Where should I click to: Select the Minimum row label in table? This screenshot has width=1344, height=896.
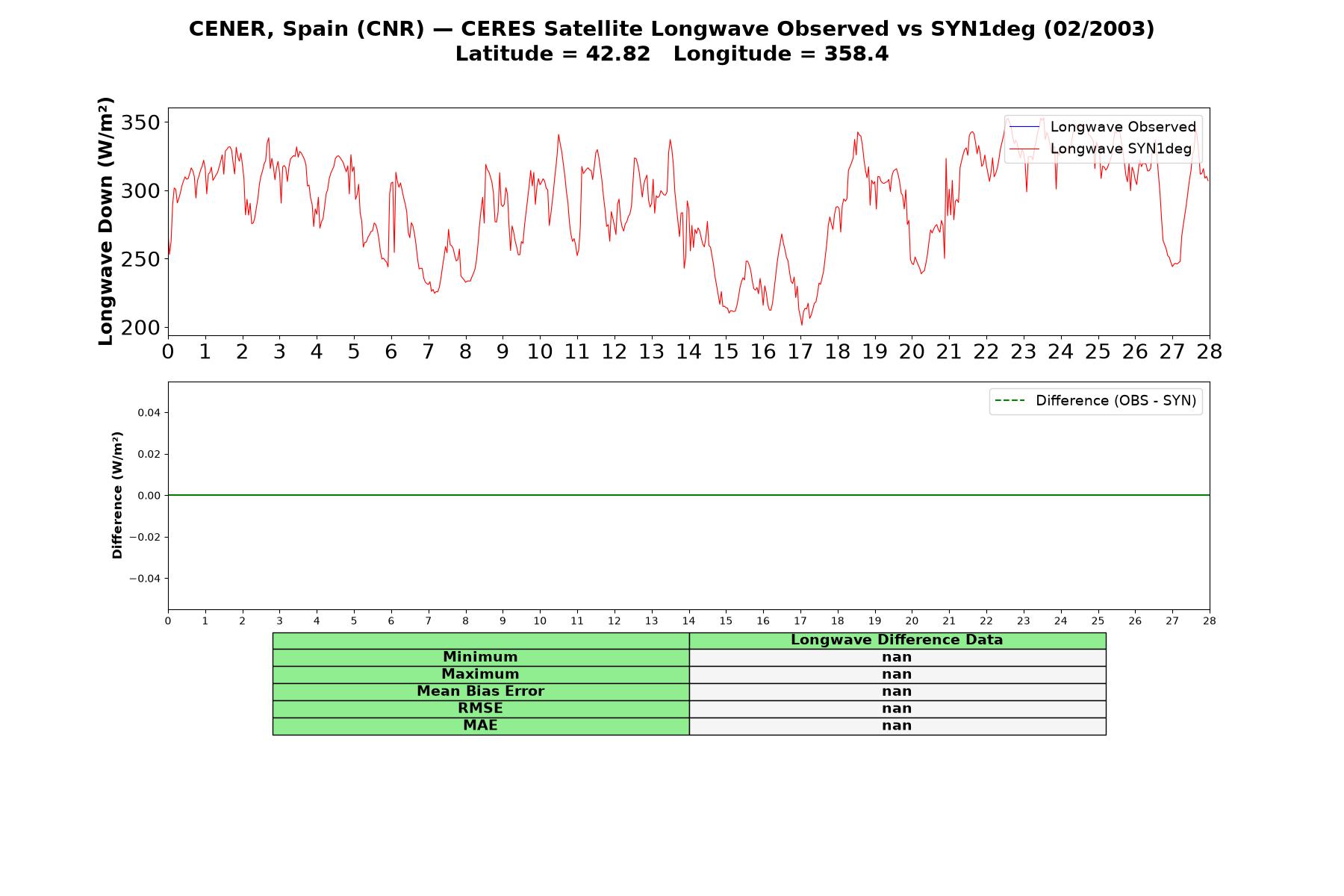coord(480,657)
